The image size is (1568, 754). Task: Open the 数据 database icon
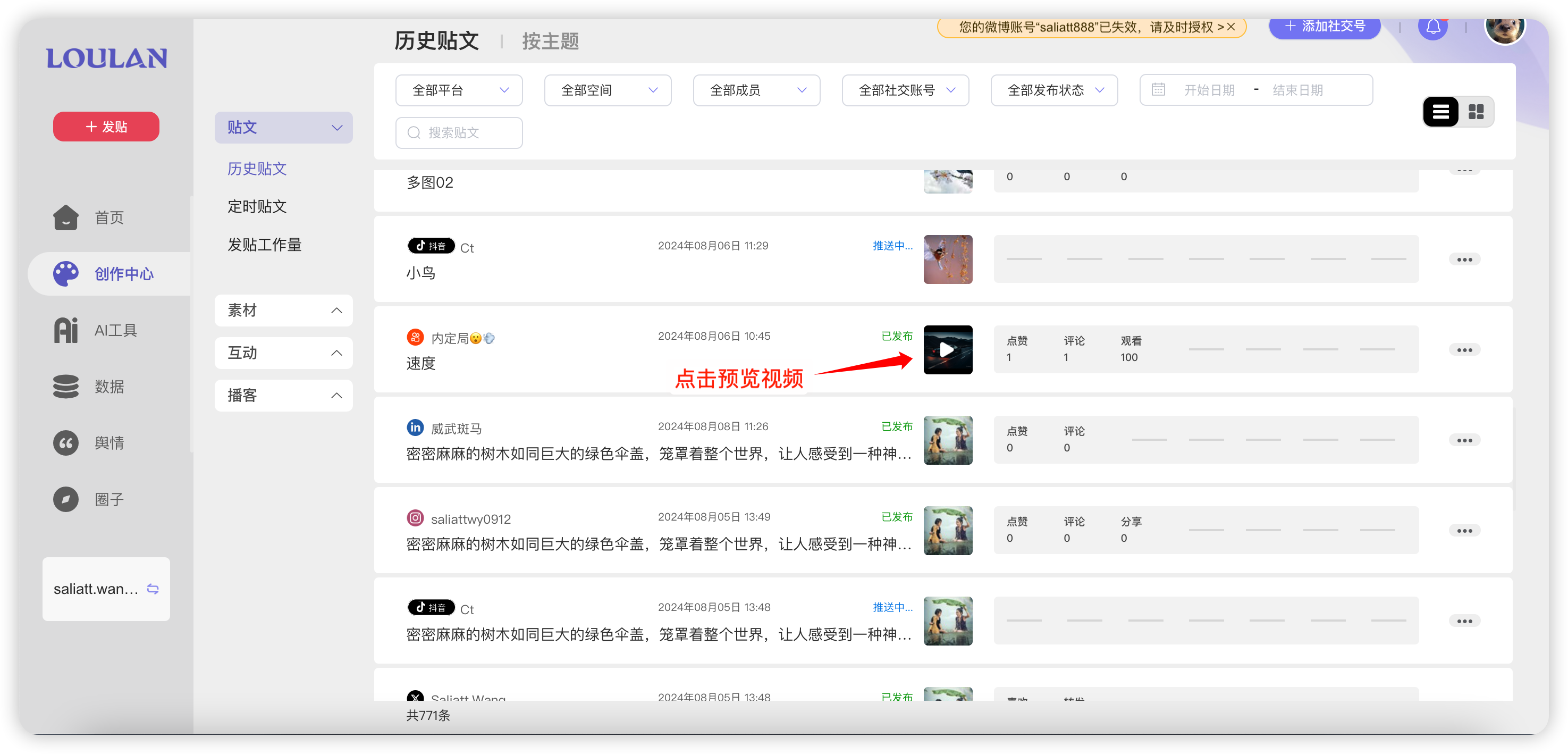[66, 387]
